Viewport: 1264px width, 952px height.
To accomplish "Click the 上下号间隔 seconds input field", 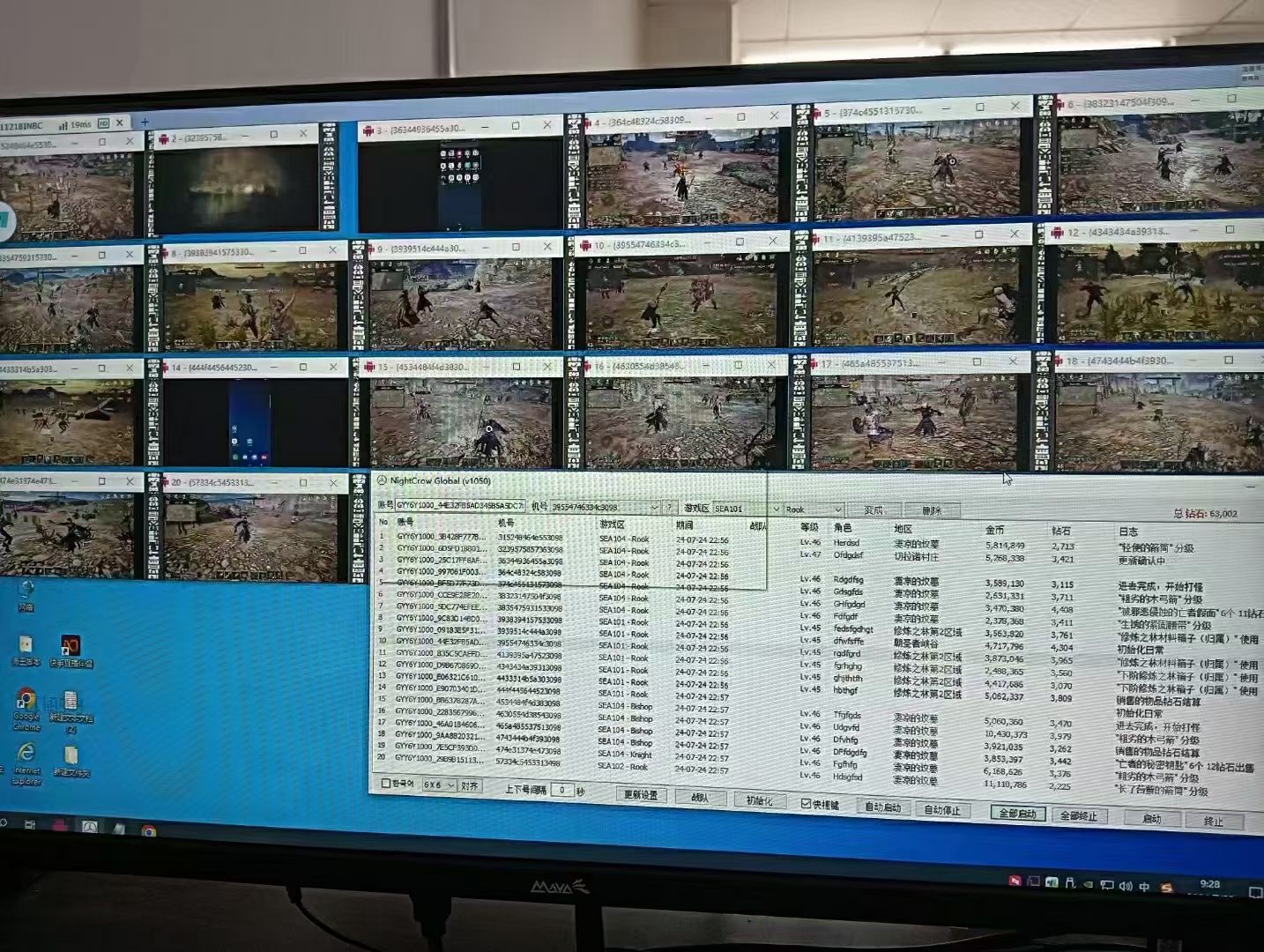I will tap(561, 790).
